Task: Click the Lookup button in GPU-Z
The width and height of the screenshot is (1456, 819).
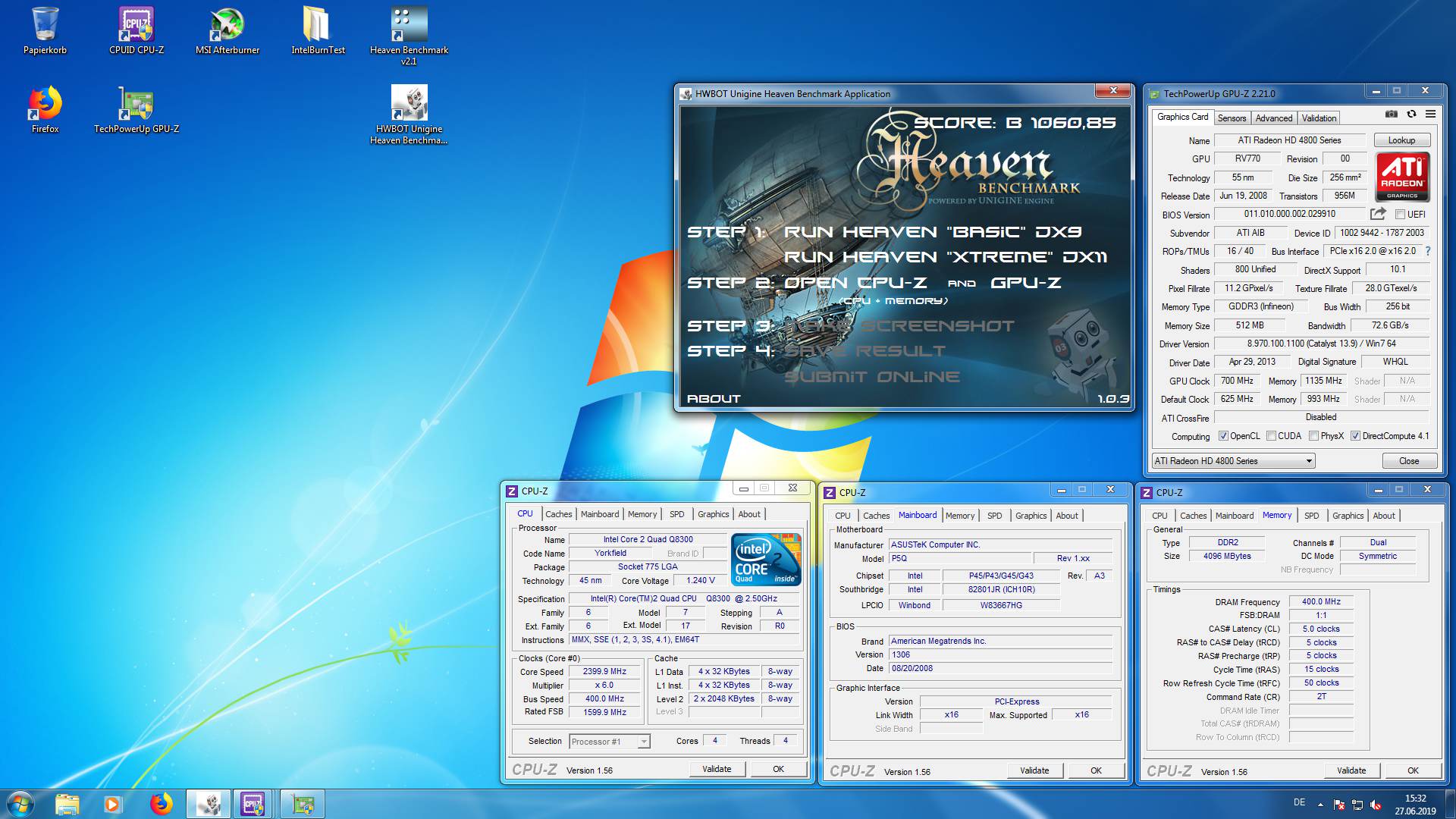Action: pos(1401,140)
